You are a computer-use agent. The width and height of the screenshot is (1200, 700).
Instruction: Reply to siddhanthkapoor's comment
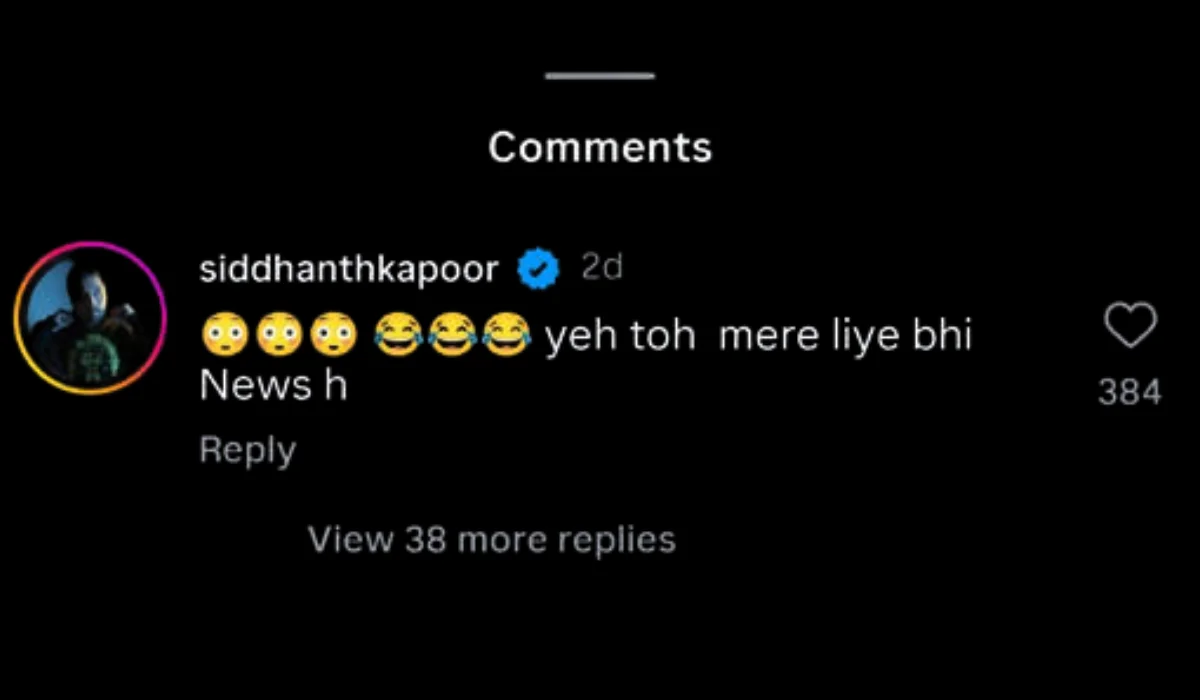pos(247,451)
